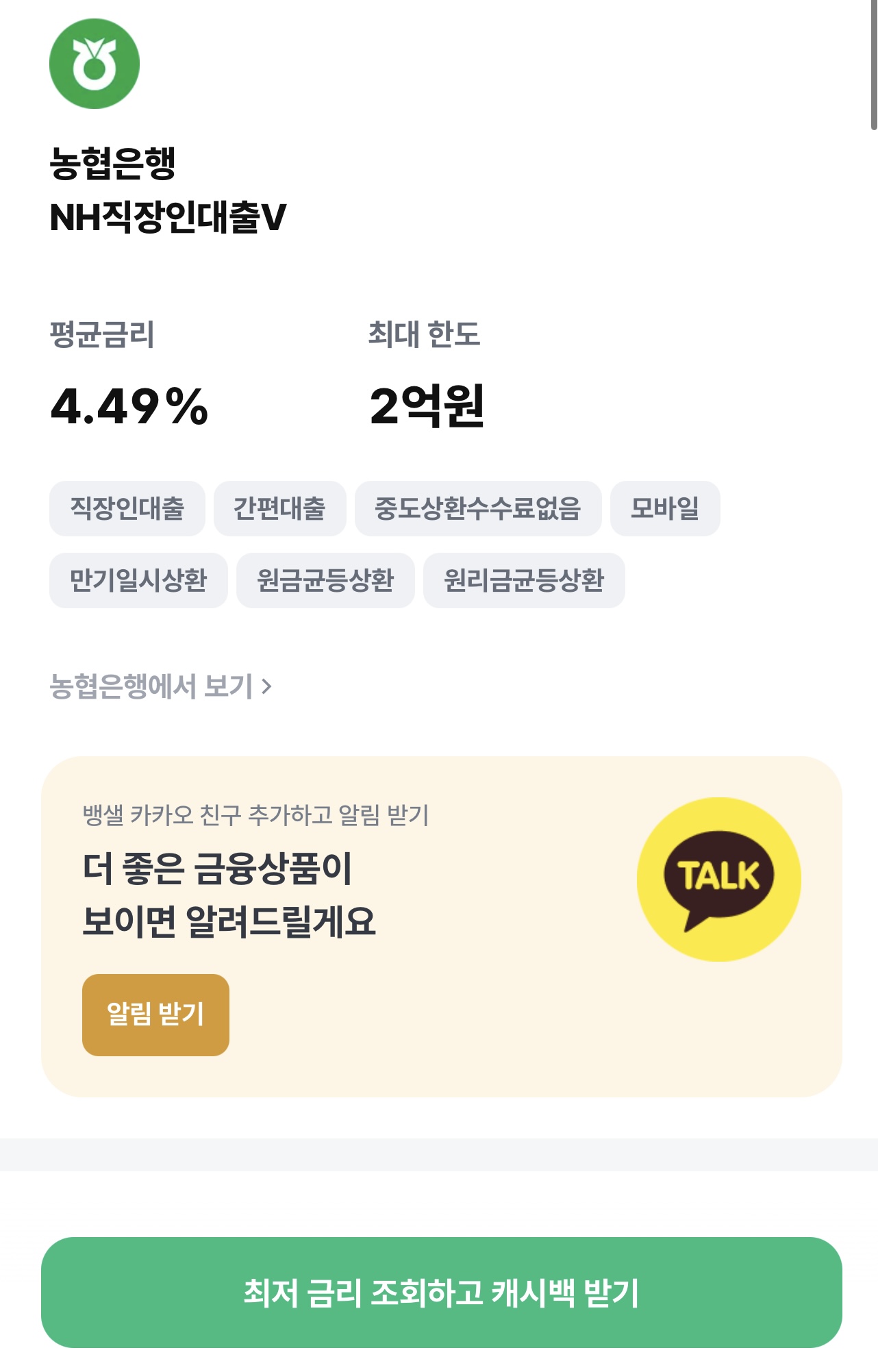
Task: Toggle the 원리금균등상환 repayment option
Action: coord(524,579)
